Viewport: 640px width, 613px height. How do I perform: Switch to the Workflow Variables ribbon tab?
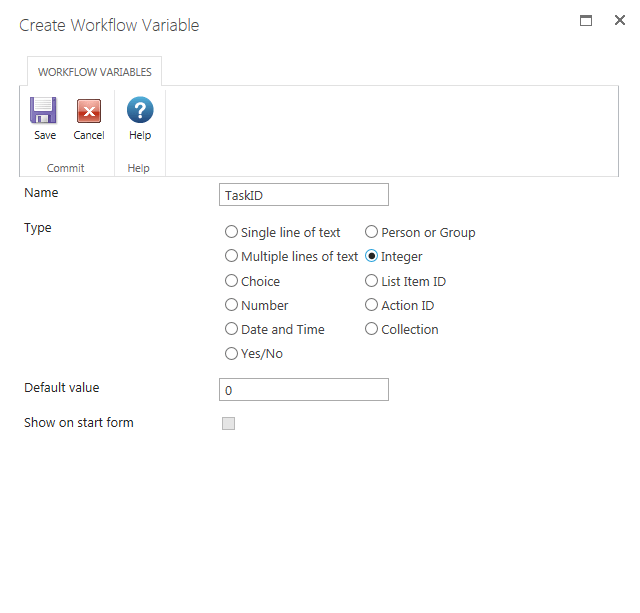pos(95,72)
